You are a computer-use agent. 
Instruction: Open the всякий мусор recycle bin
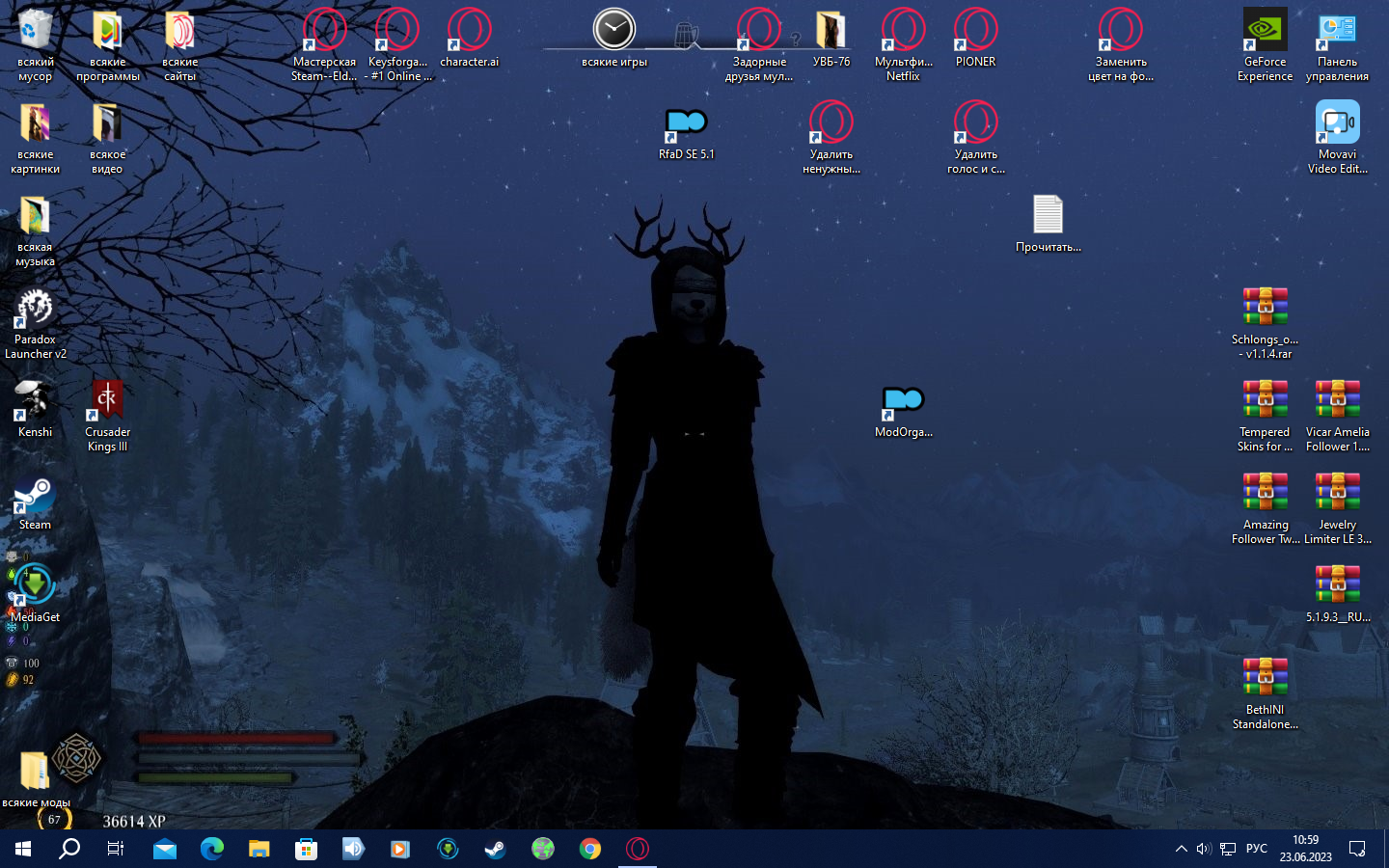point(35,44)
